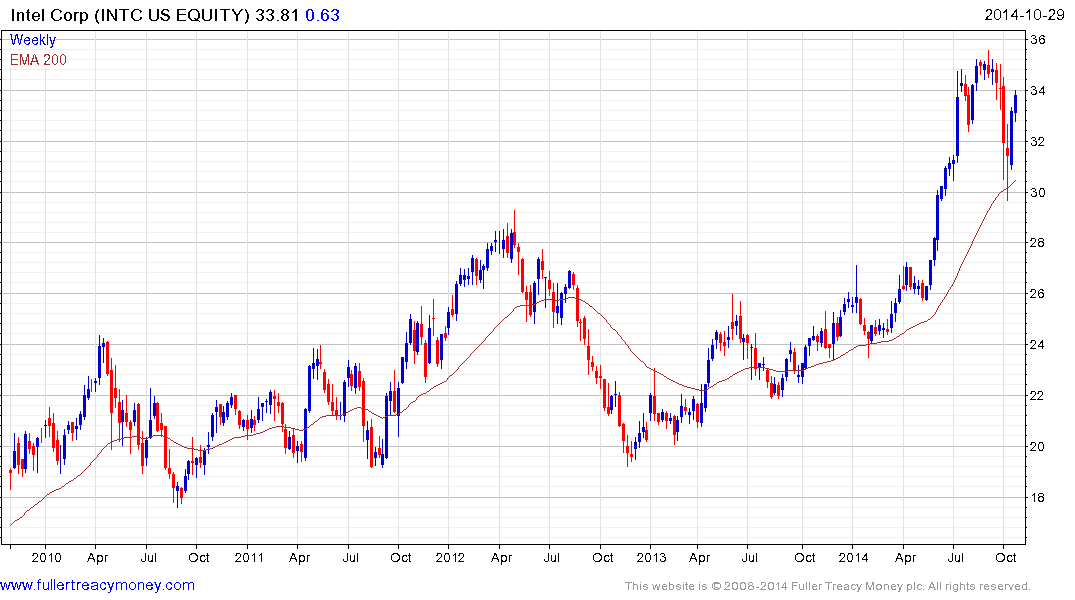Click the 'Apr' label after 2011
This screenshot has width=1075, height=600.
click(x=300, y=558)
